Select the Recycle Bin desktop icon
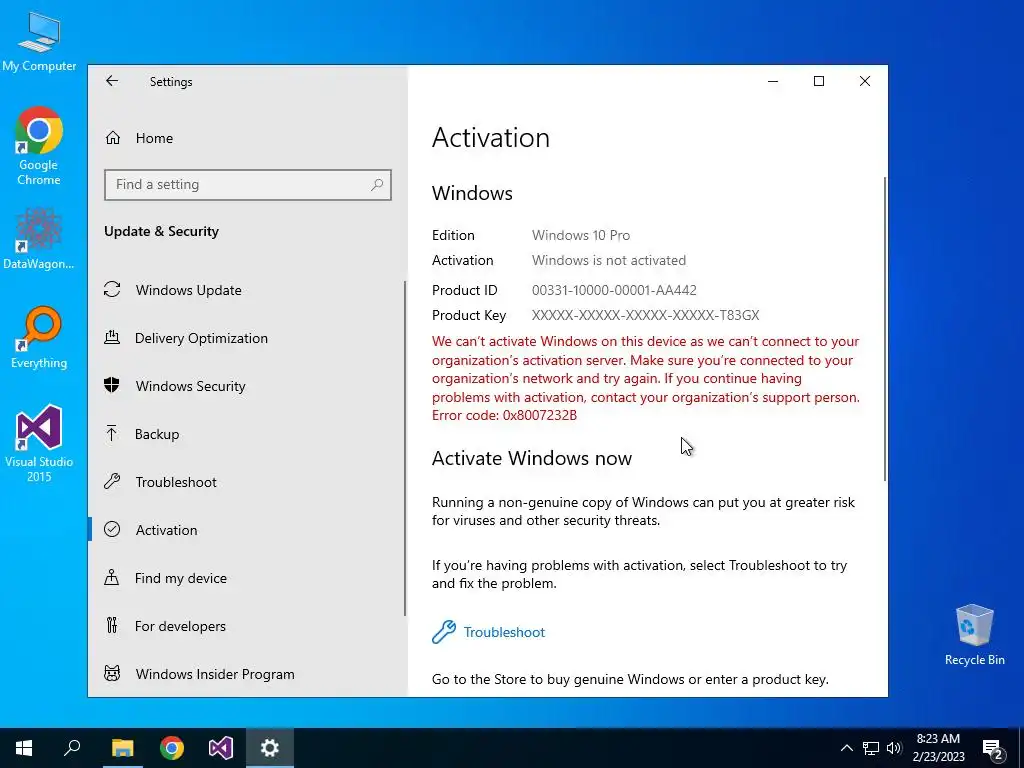 pos(974,635)
